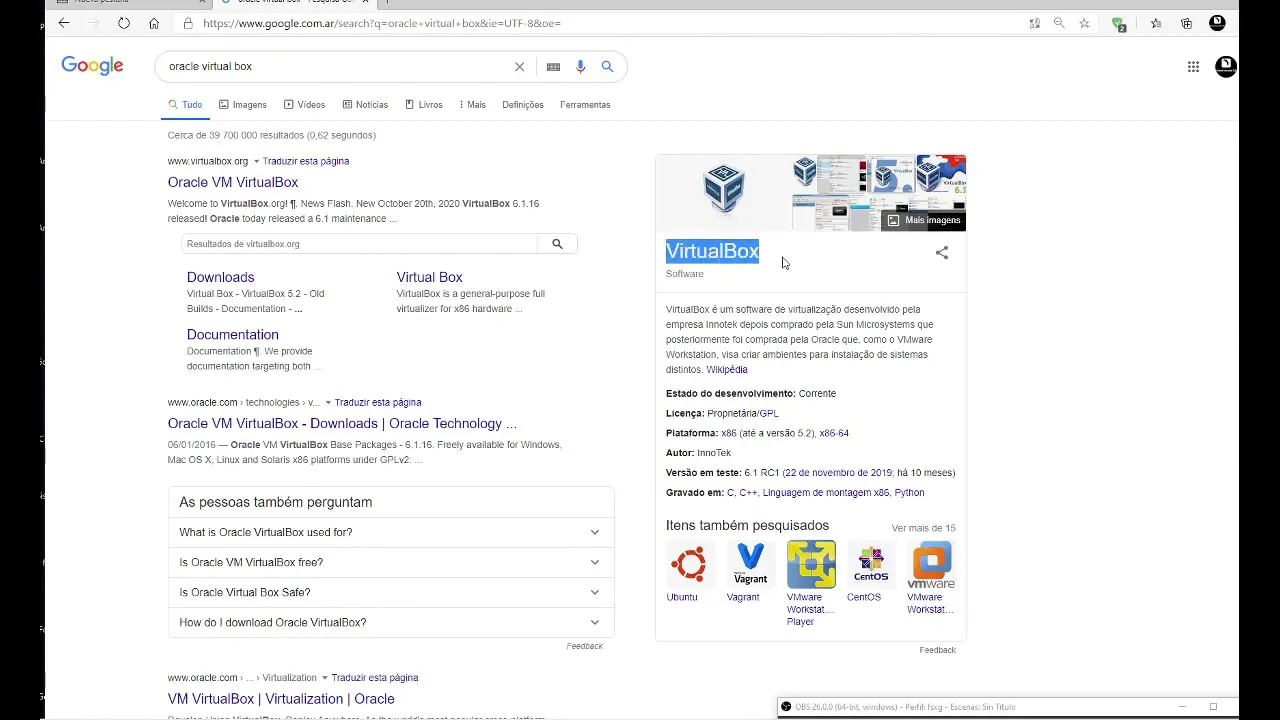Screen dimensions: 1280x720
Task: Share the VirtualBox knowledge panel
Action: [x=942, y=253]
